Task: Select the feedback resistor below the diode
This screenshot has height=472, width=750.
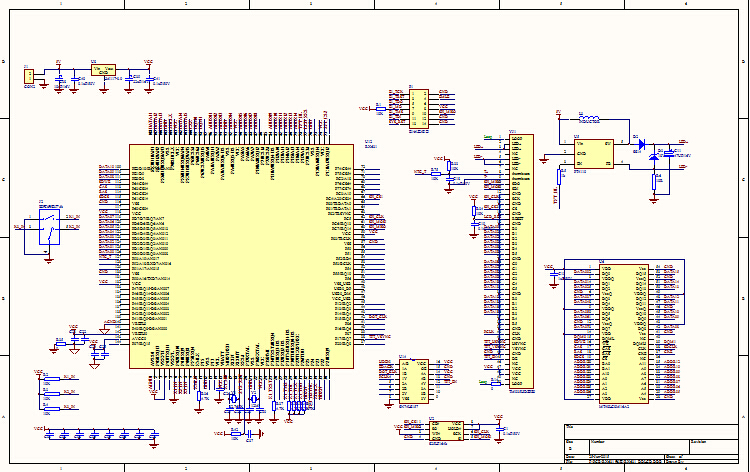Action: pyautogui.click(x=657, y=180)
